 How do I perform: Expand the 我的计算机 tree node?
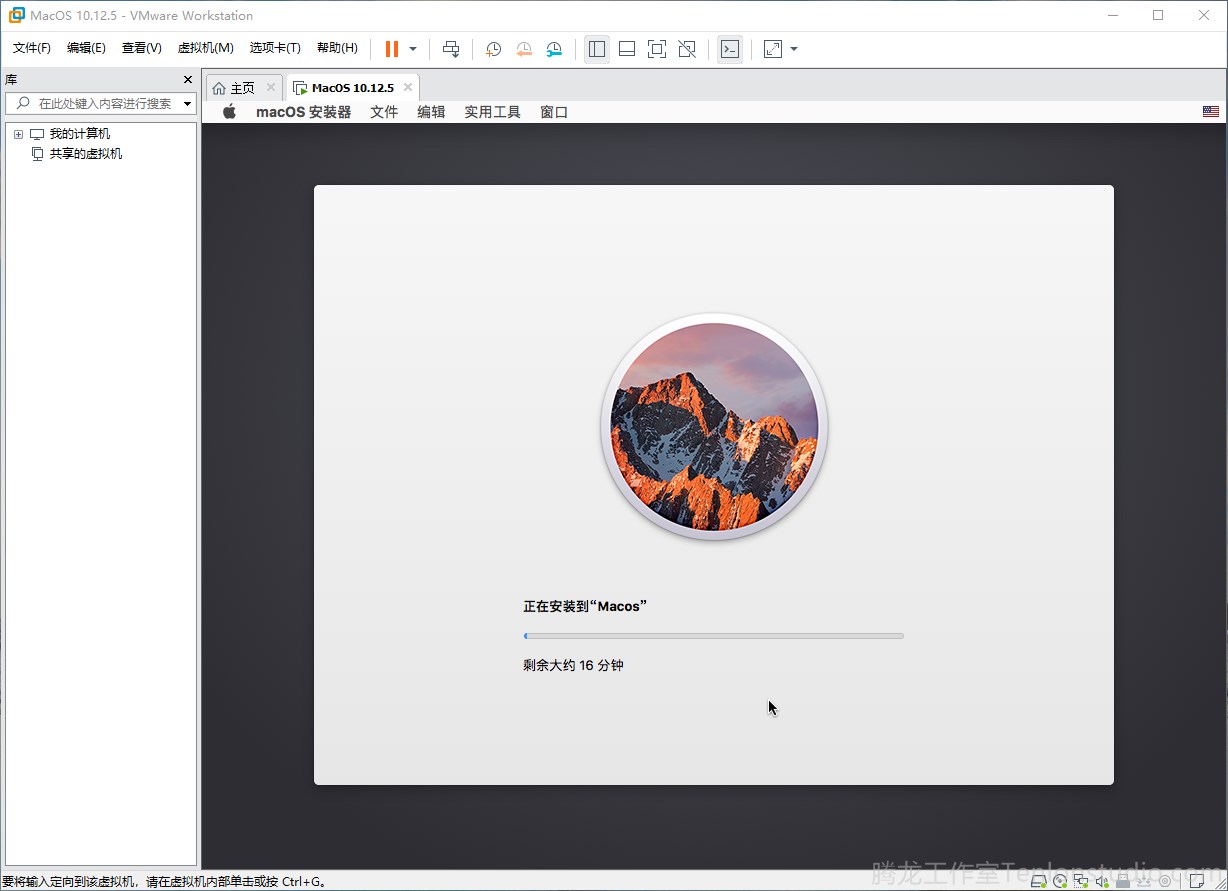tap(18, 134)
